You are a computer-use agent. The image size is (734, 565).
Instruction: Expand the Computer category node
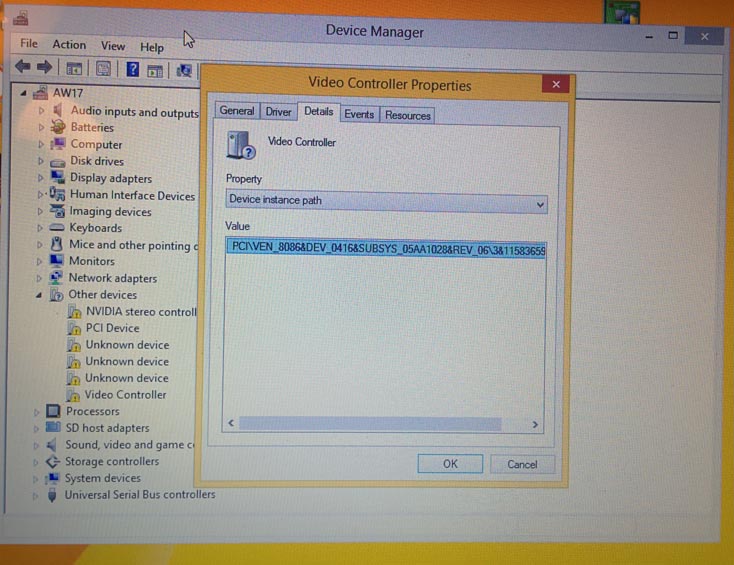[41, 145]
